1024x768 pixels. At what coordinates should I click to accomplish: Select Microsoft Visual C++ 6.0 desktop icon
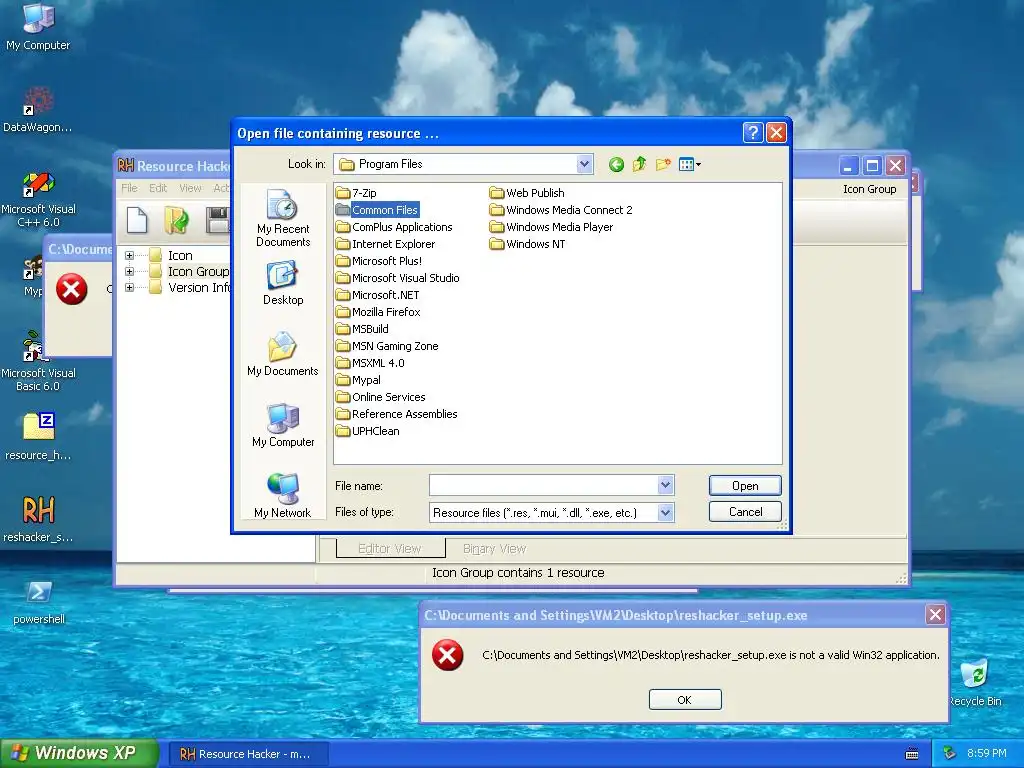click(38, 199)
